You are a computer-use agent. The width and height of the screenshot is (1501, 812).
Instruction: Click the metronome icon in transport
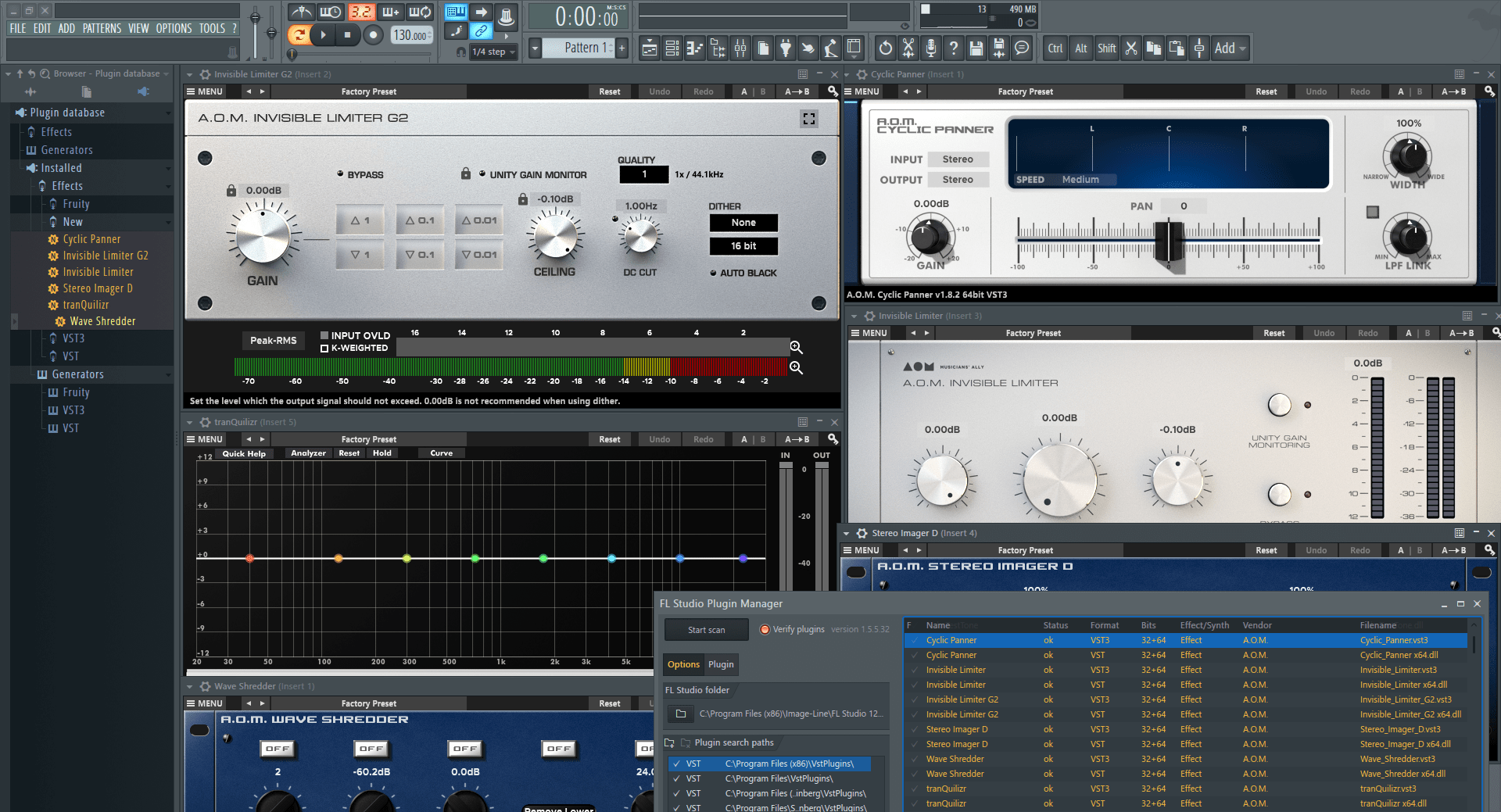click(x=301, y=12)
